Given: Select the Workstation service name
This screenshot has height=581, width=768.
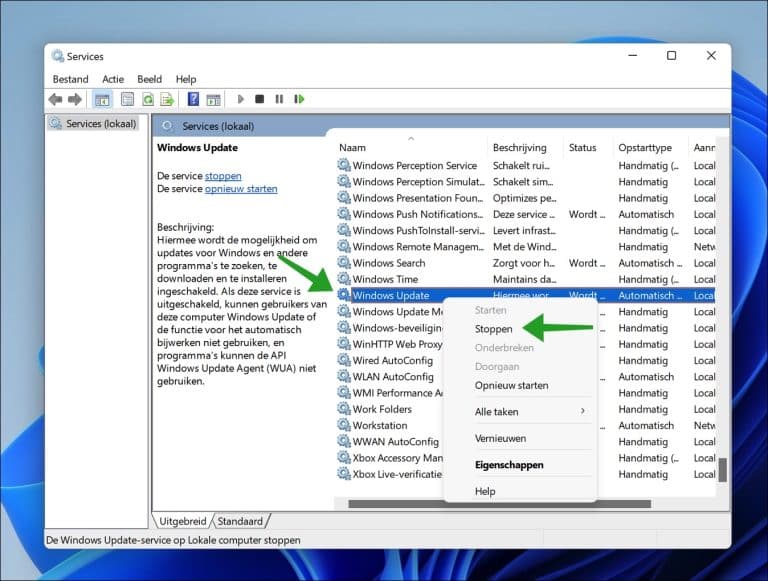Looking at the screenshot, I should pyautogui.click(x=380, y=425).
